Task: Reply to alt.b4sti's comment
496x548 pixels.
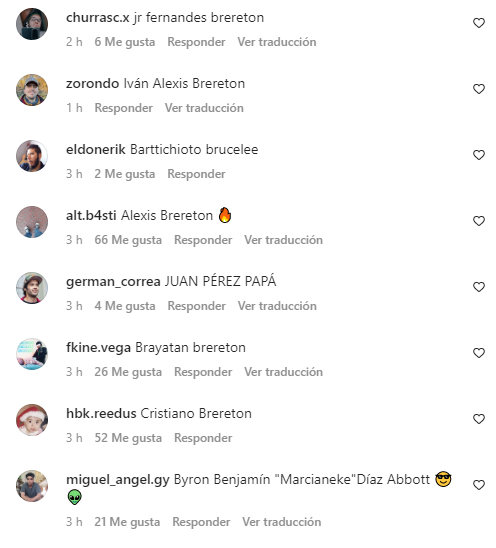Action: [203, 240]
